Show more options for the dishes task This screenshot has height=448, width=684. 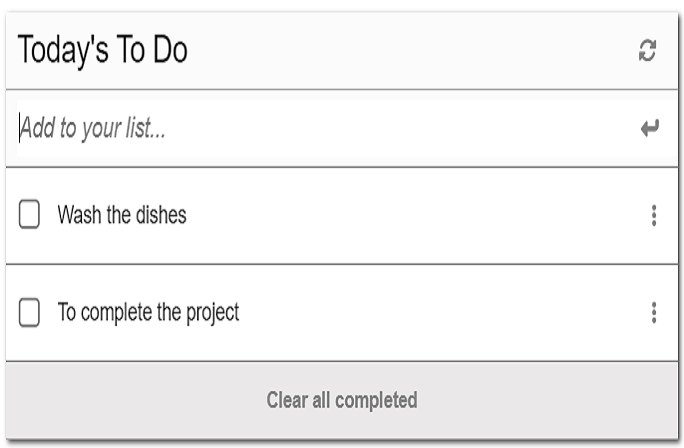[653, 215]
